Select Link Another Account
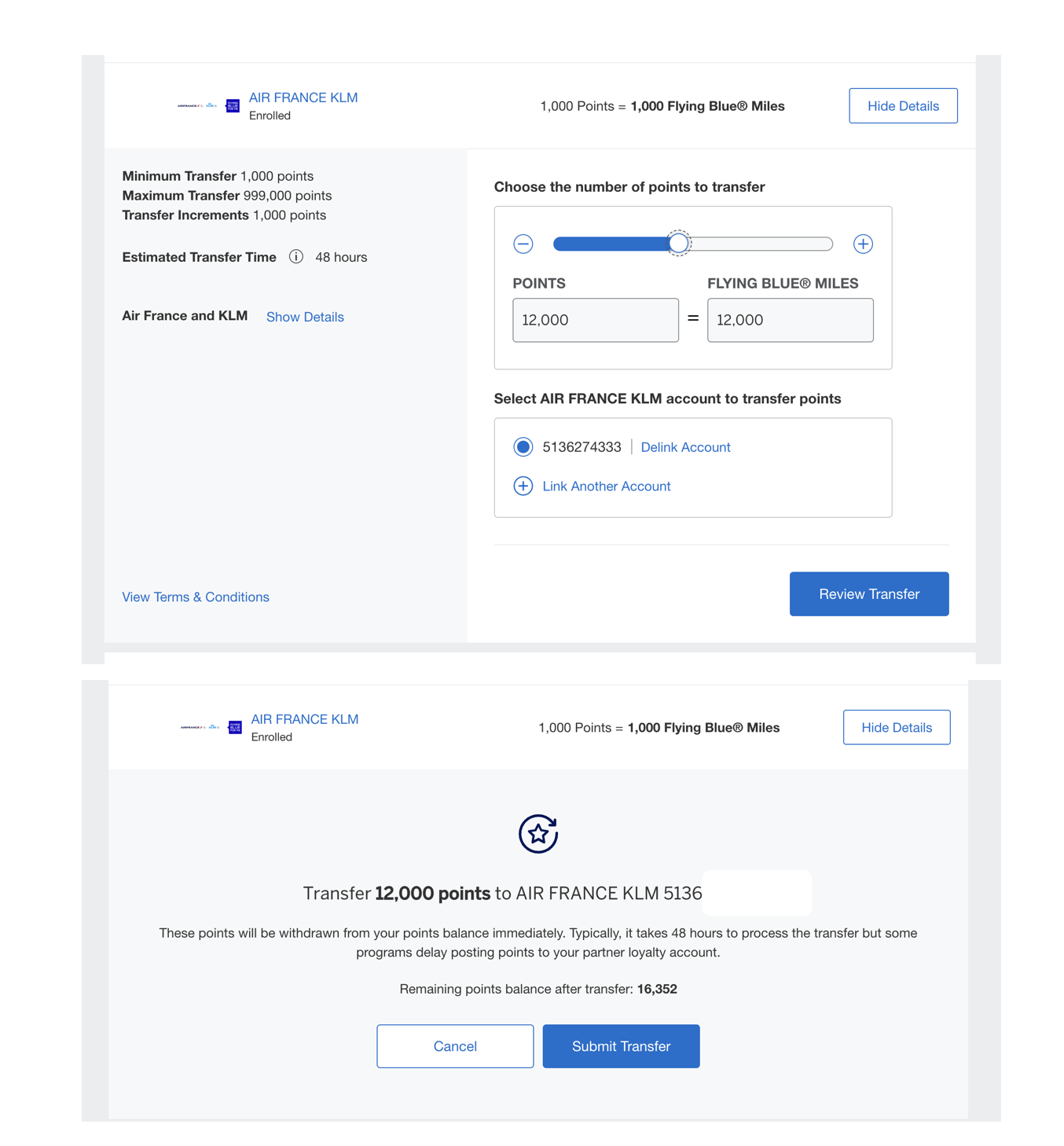Image resolution: width=1064 pixels, height=1146 pixels. (605, 486)
